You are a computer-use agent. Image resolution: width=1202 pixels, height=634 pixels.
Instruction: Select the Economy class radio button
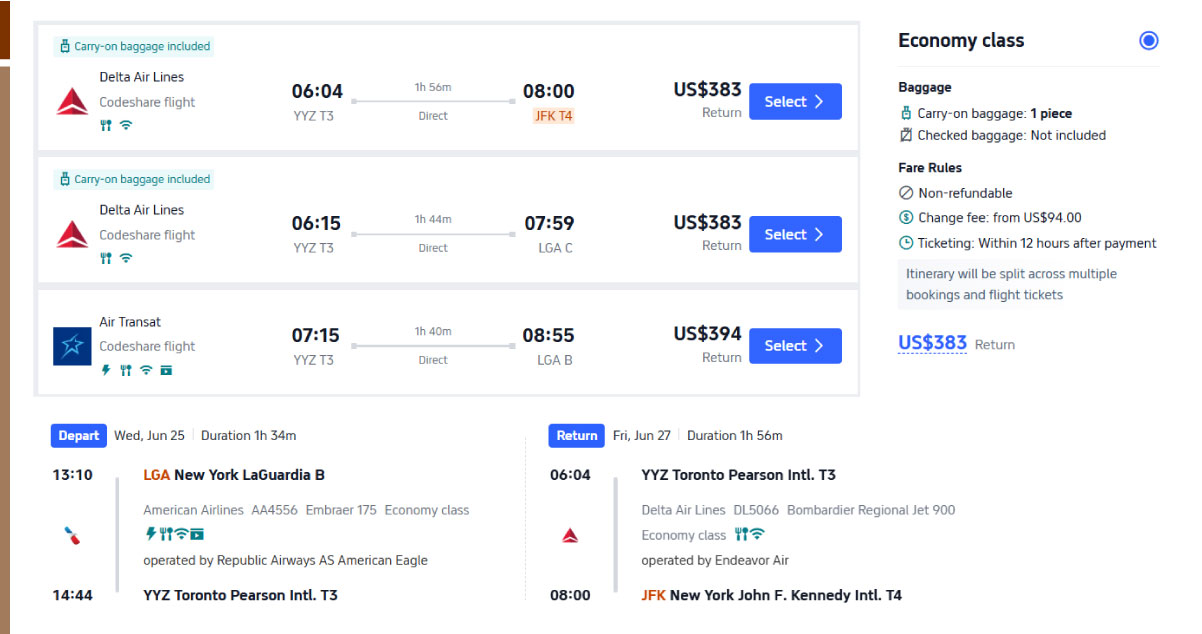(x=1149, y=41)
